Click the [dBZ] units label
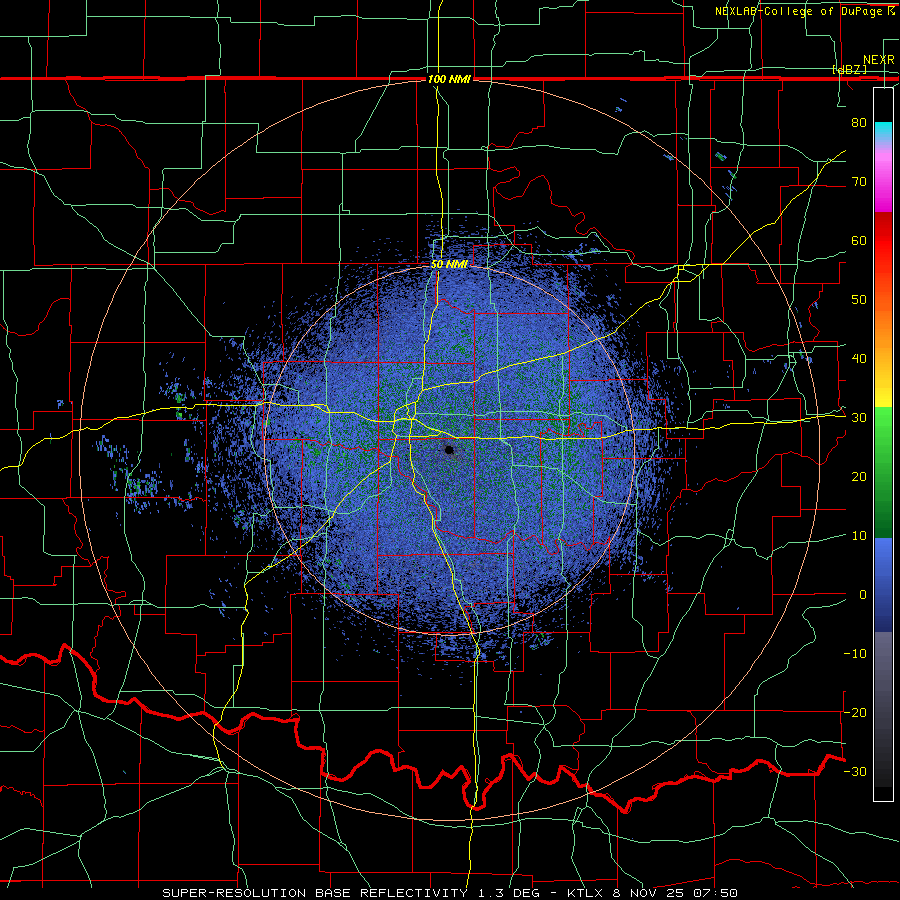This screenshot has width=900, height=900. (x=849, y=69)
